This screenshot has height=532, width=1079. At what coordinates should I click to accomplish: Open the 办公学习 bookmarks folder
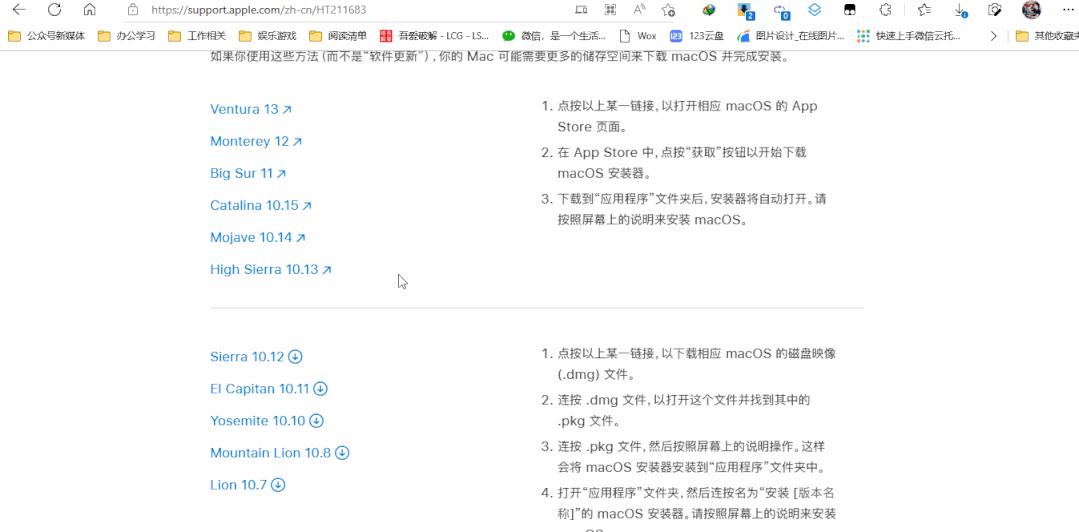tap(127, 36)
